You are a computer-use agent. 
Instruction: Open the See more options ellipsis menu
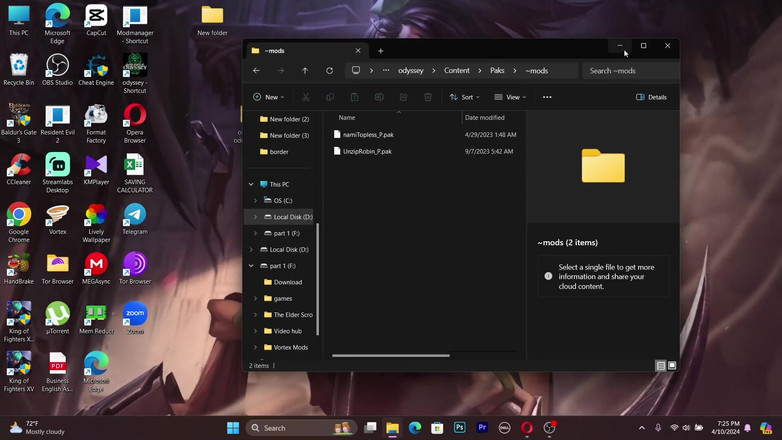click(547, 97)
